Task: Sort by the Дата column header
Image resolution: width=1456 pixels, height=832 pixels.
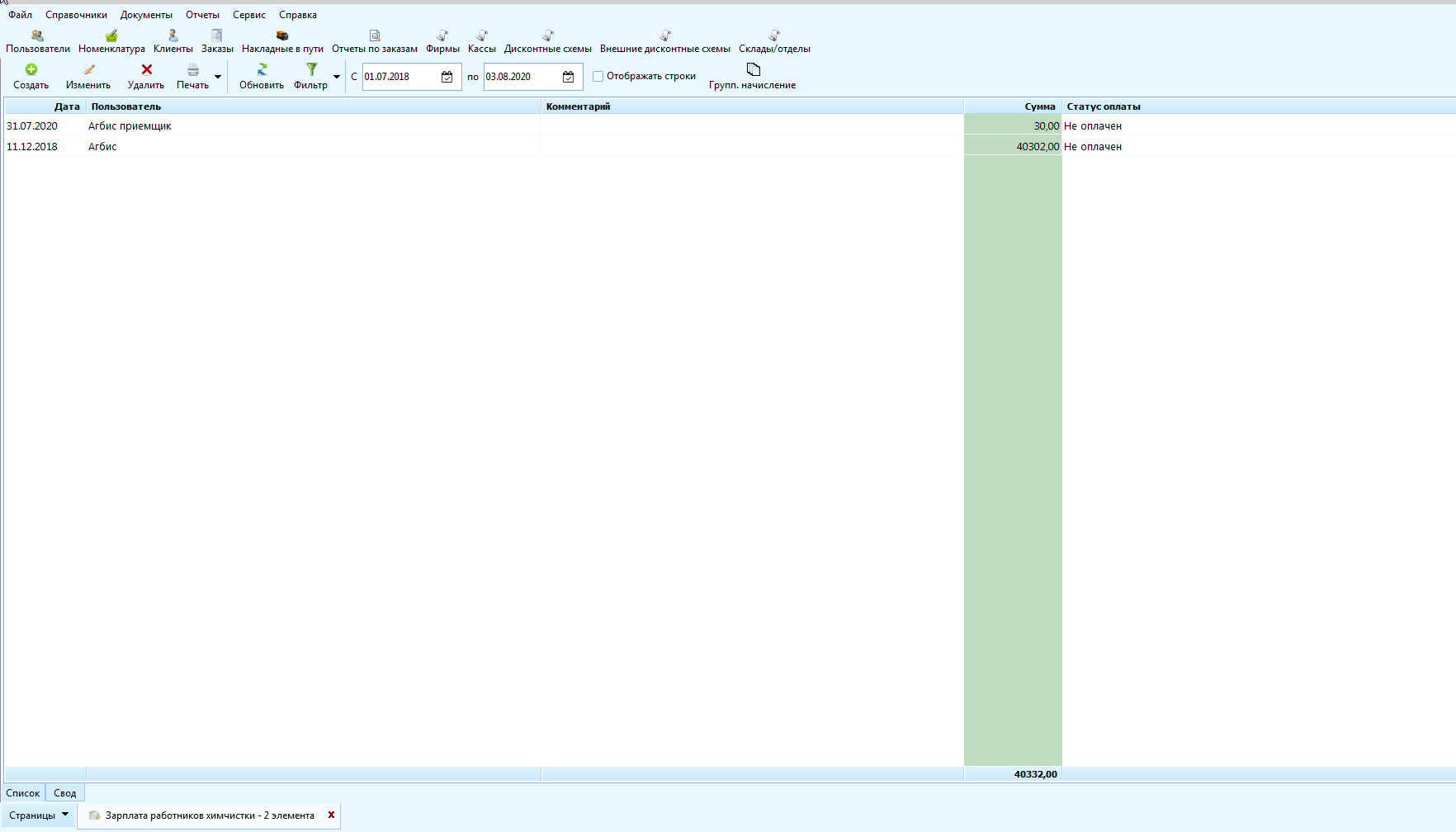Action: [45, 106]
